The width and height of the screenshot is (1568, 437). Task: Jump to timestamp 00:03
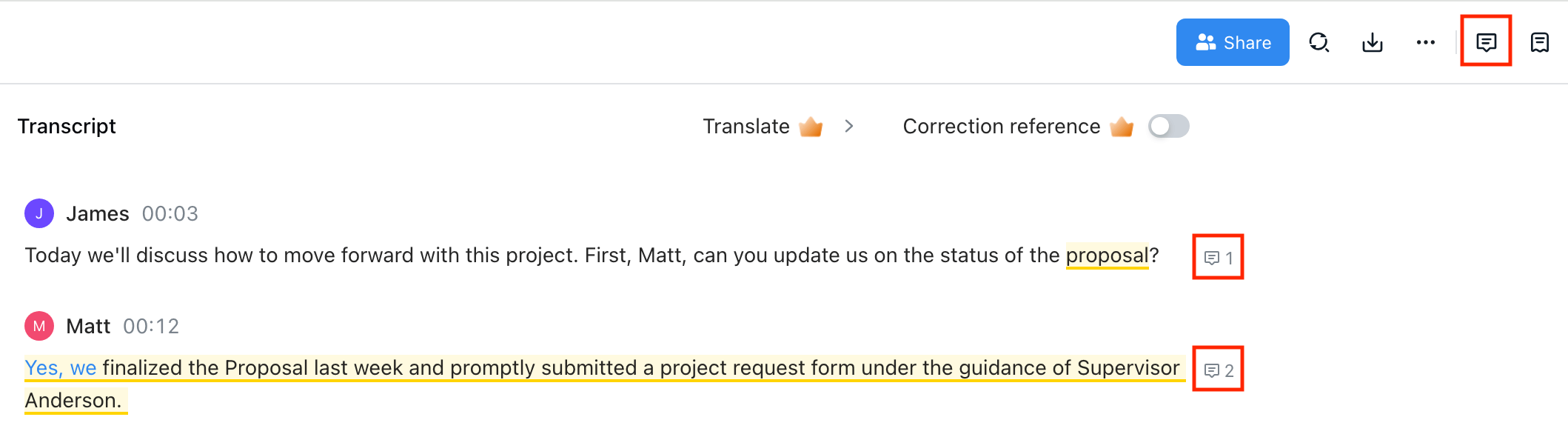170,213
